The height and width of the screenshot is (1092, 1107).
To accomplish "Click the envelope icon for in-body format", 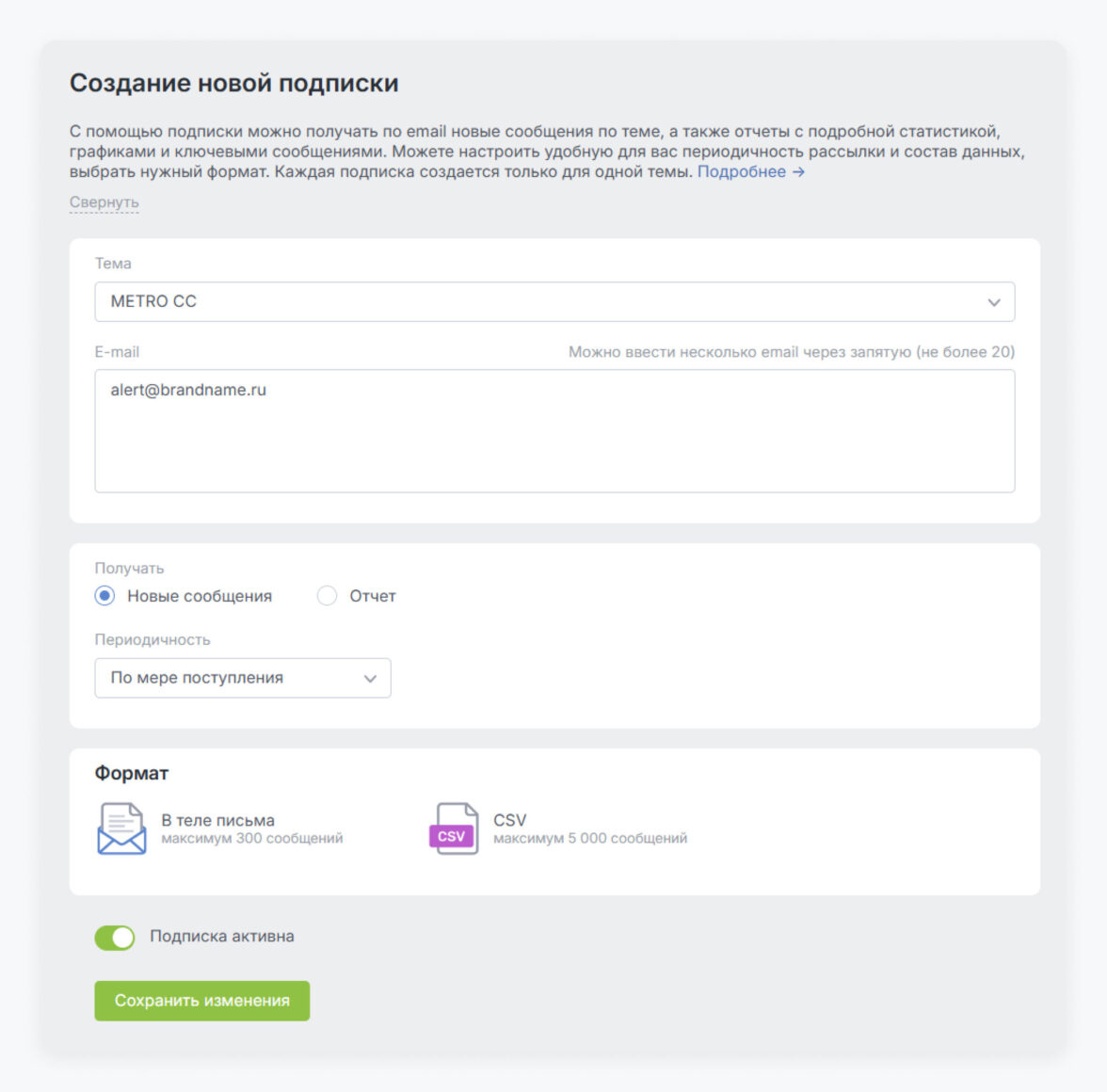I will (x=121, y=828).
